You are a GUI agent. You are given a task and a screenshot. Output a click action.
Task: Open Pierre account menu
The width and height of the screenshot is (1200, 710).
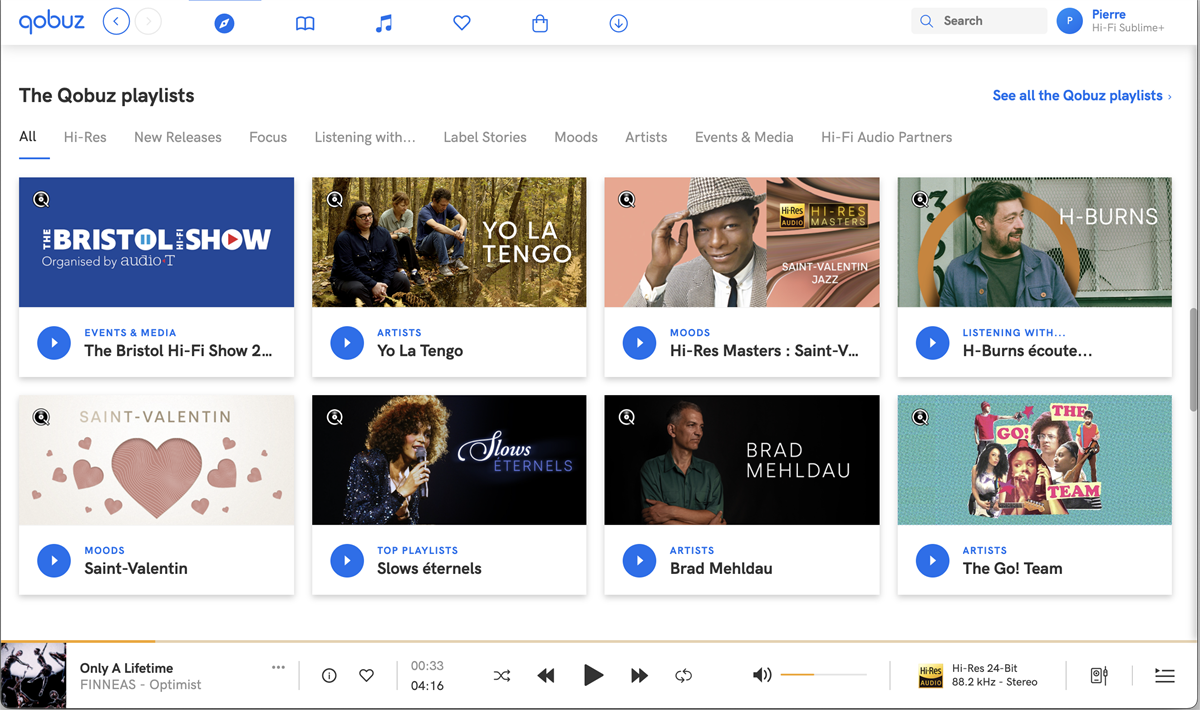click(1112, 21)
